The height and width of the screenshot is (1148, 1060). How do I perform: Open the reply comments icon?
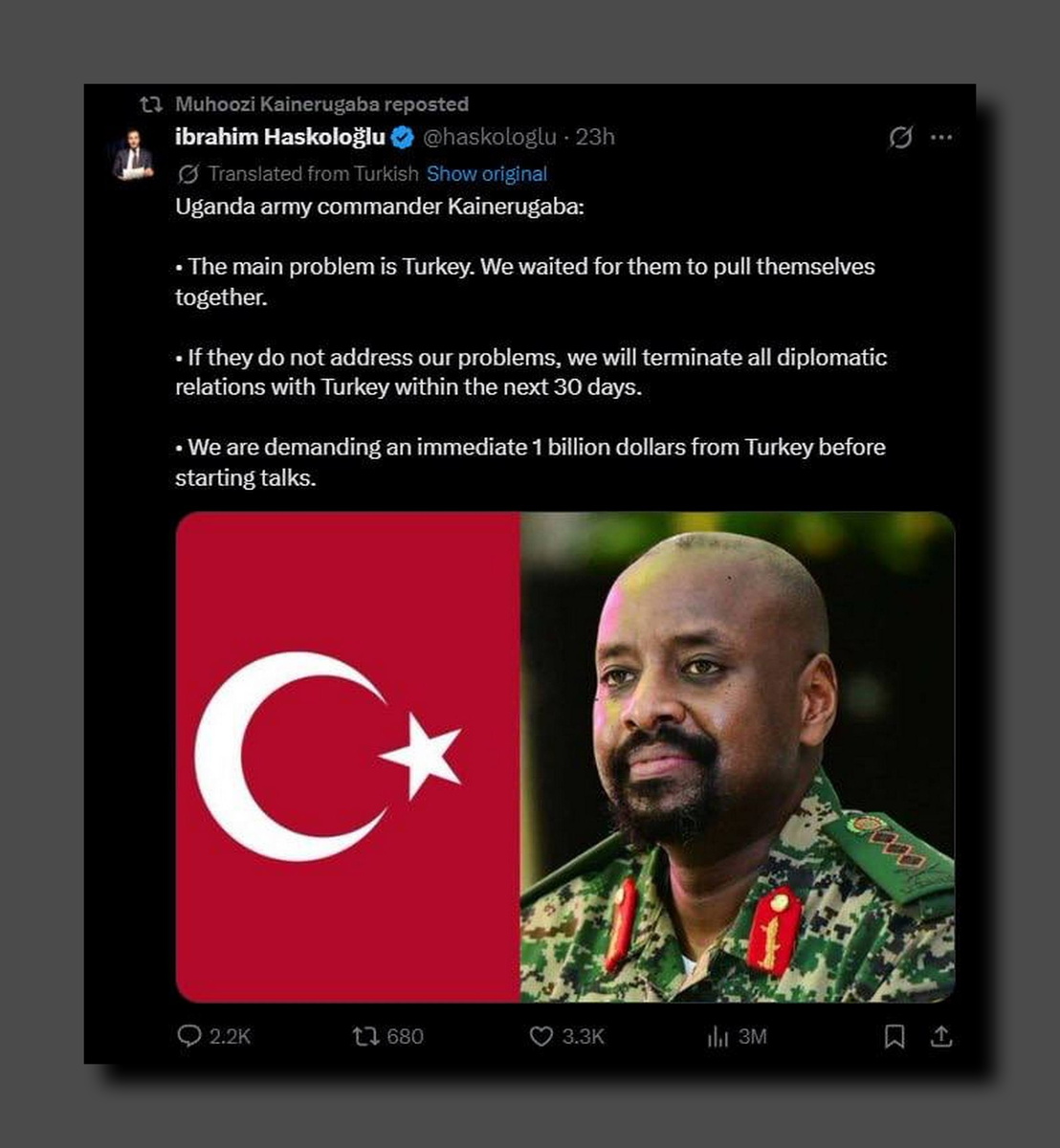pos(190,1036)
